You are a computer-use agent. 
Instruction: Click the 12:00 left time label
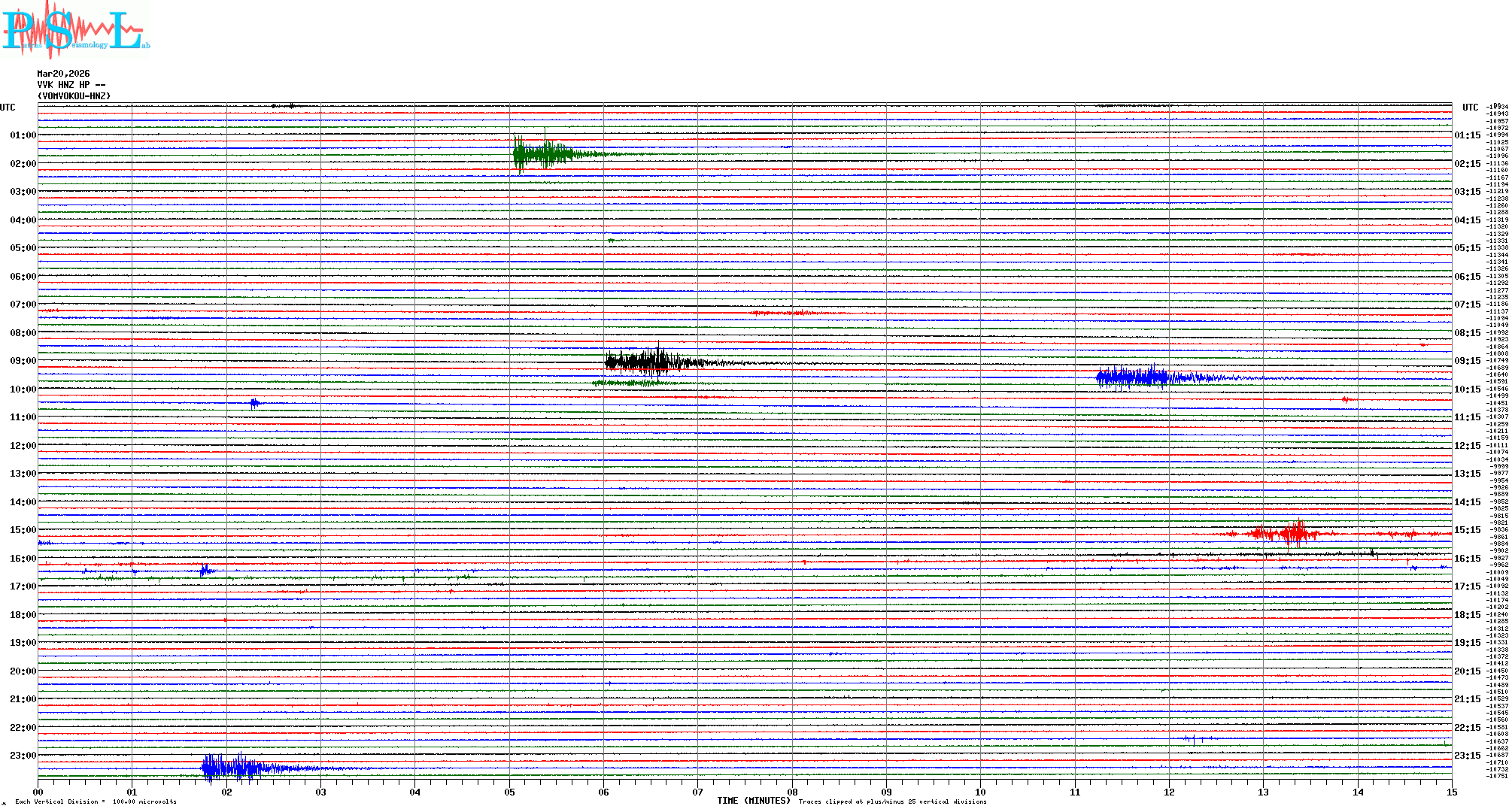23,446
